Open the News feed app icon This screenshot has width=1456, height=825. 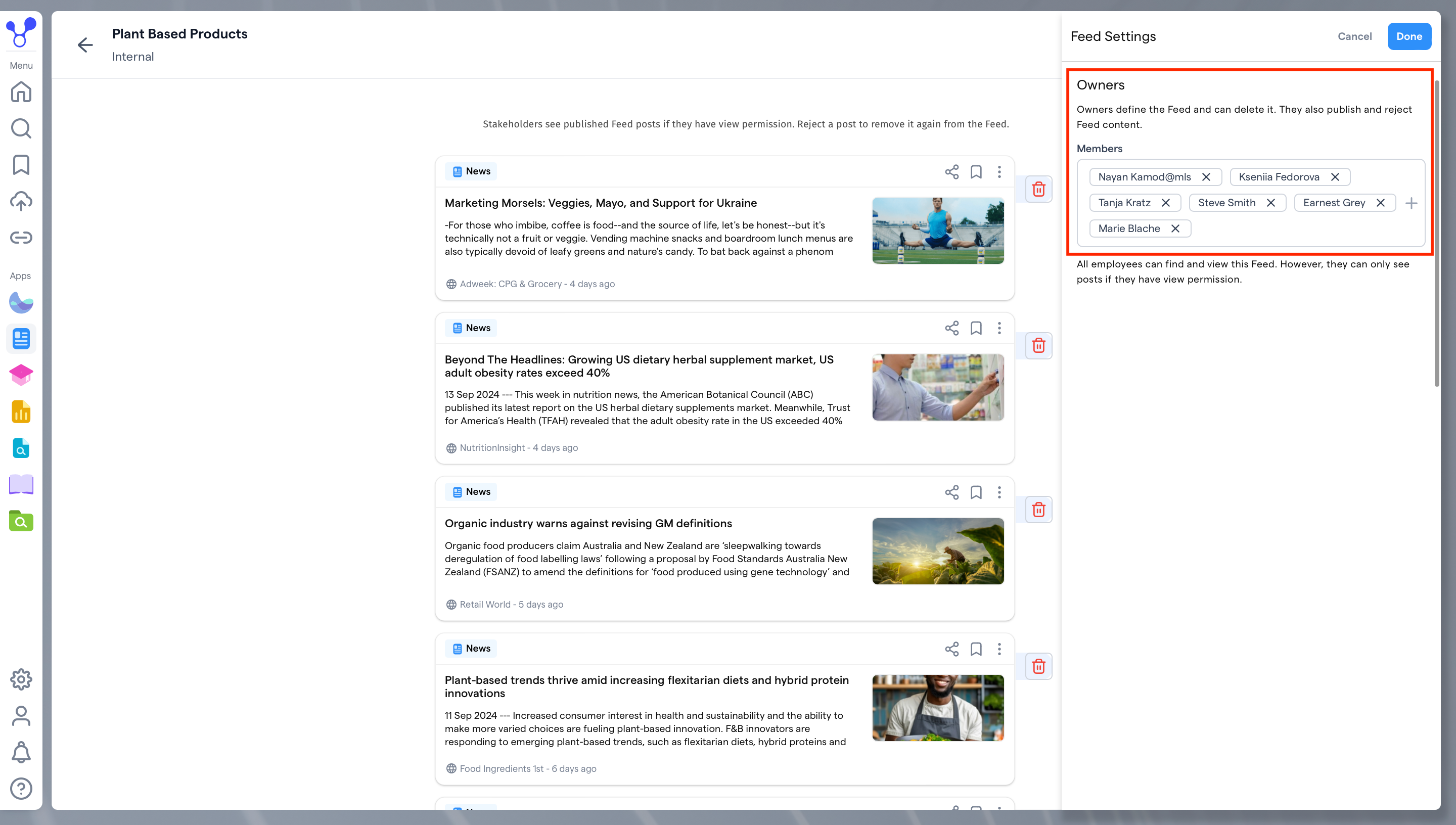click(x=21, y=339)
